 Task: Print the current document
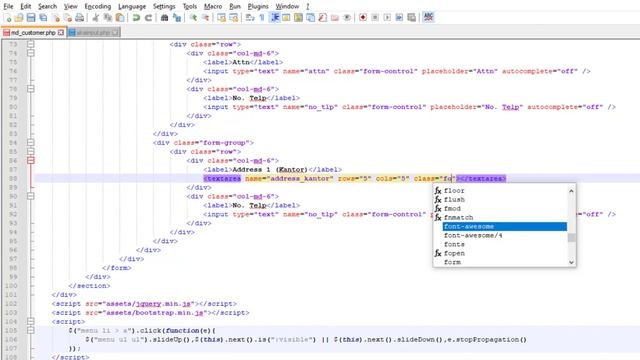pos(80,18)
